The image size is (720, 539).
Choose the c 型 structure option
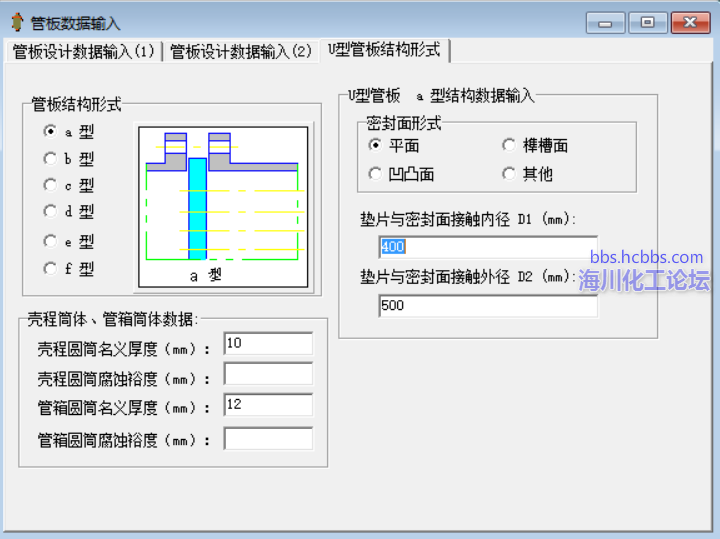(x=68, y=185)
